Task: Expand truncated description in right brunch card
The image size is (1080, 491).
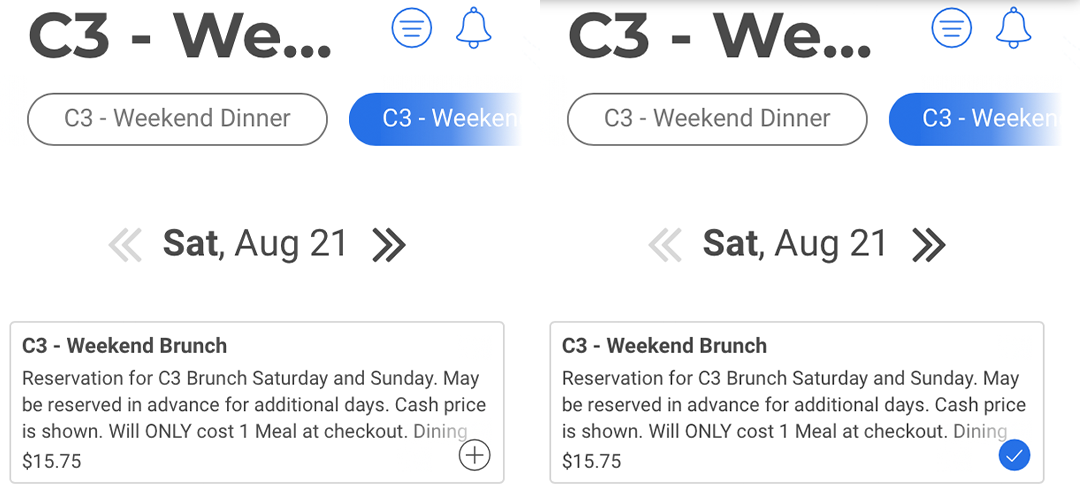Action: point(980,432)
